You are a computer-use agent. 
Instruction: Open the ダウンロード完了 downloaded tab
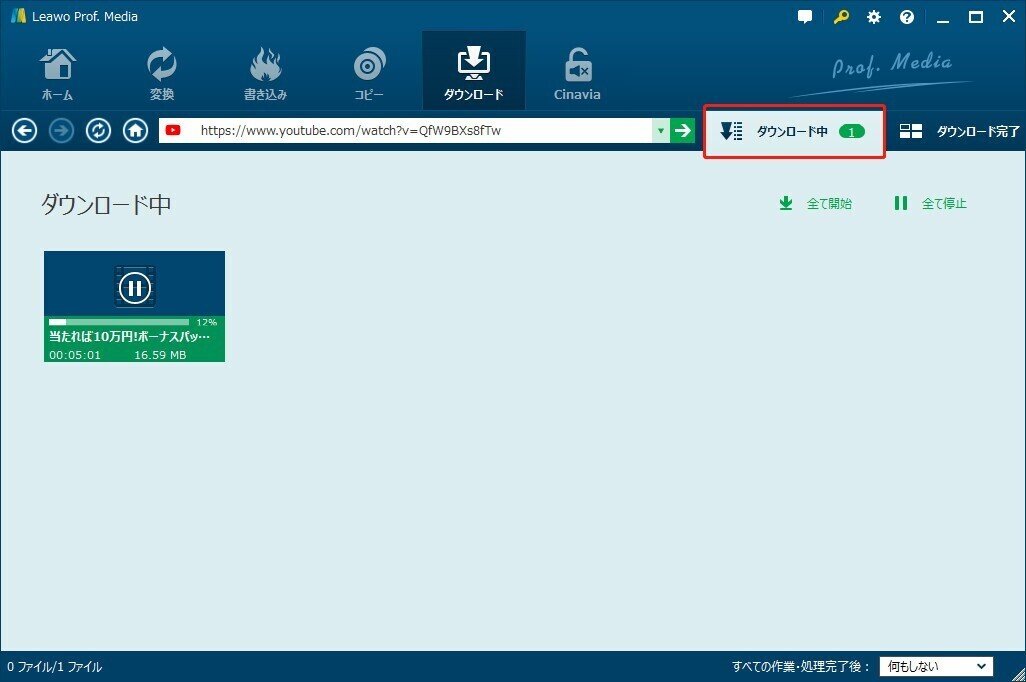coord(959,132)
